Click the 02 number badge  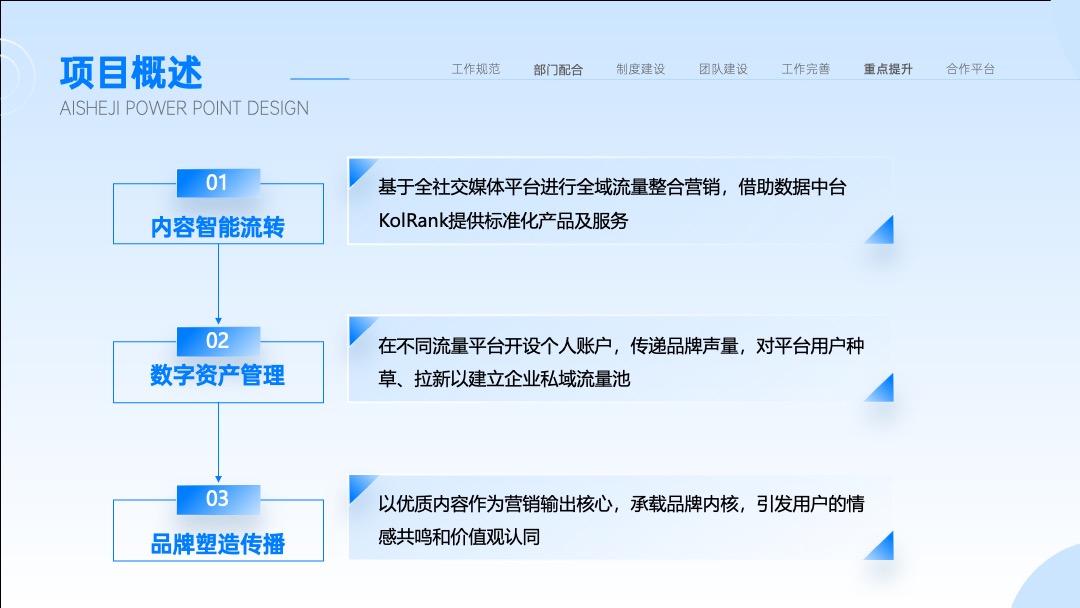click(x=218, y=341)
